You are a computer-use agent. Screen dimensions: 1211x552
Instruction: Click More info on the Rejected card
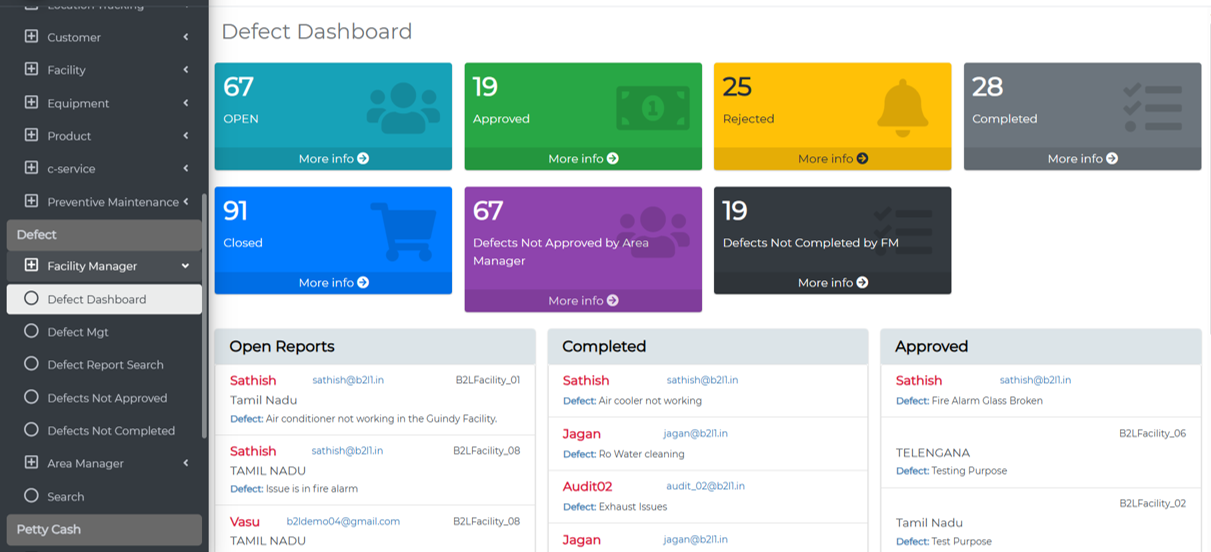832,159
